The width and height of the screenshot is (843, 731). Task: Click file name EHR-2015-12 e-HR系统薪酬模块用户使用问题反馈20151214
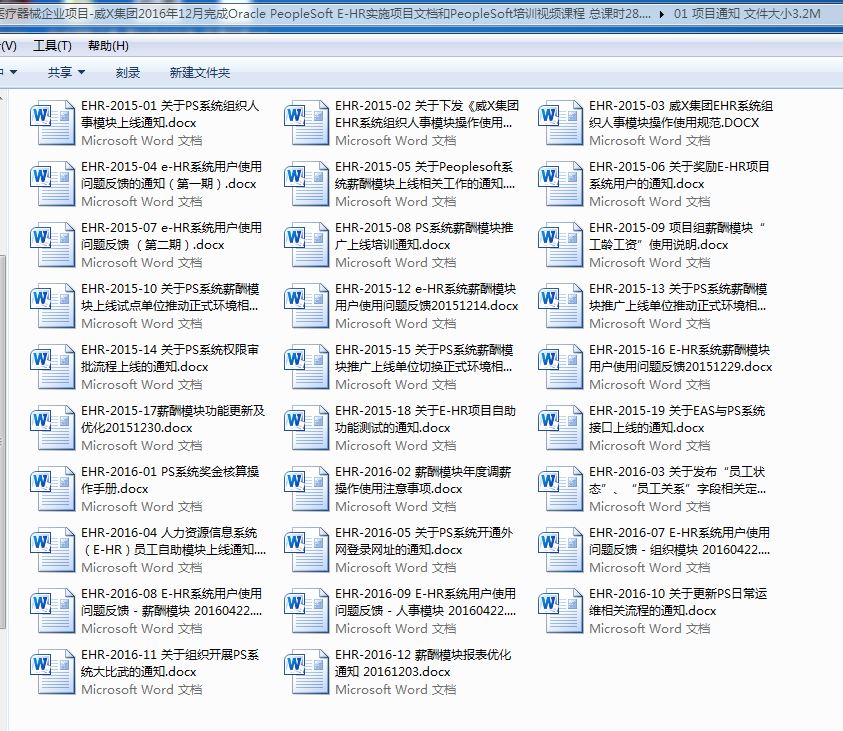coord(426,297)
